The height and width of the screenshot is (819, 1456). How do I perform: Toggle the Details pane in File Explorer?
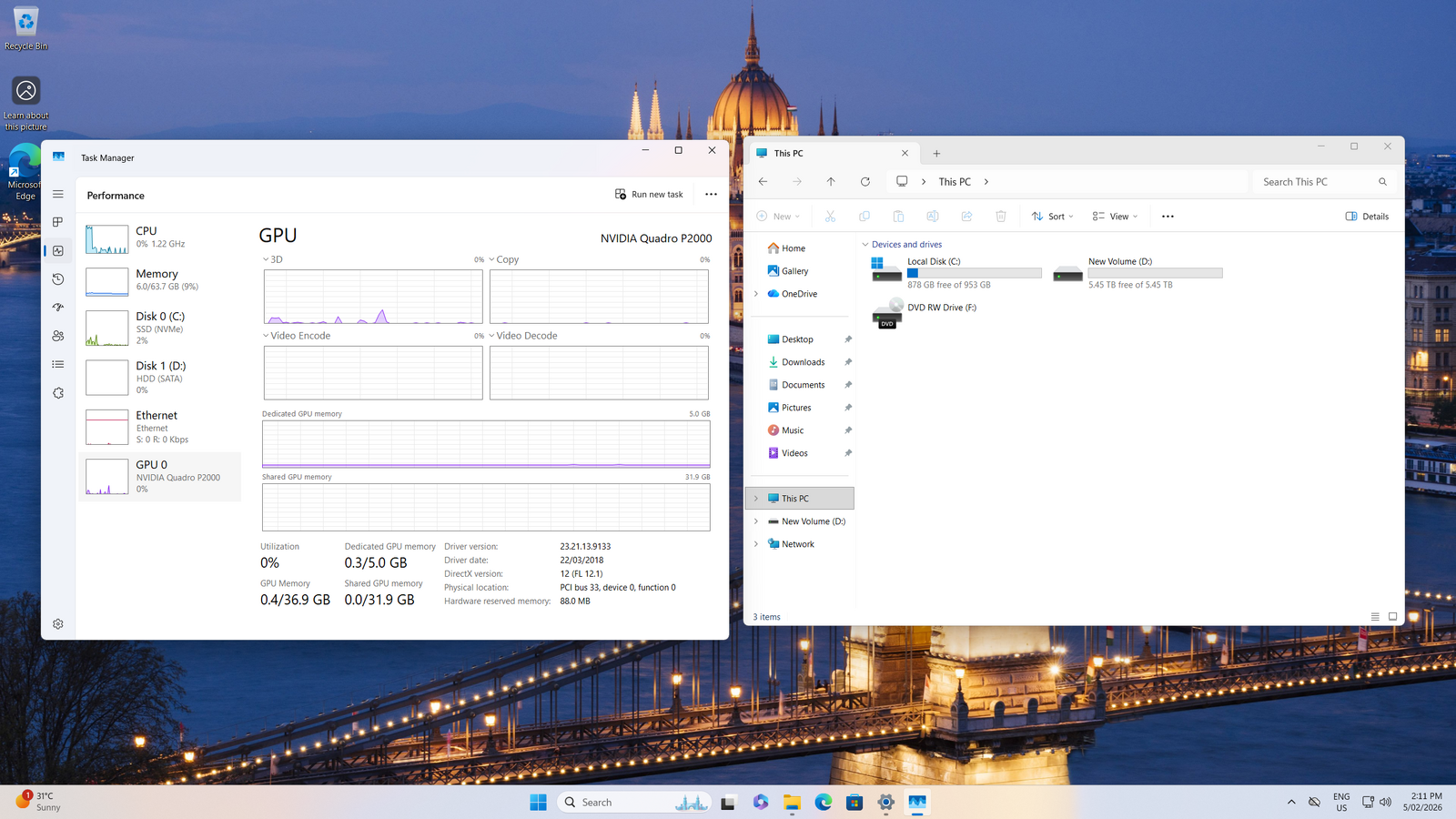pos(1367,217)
